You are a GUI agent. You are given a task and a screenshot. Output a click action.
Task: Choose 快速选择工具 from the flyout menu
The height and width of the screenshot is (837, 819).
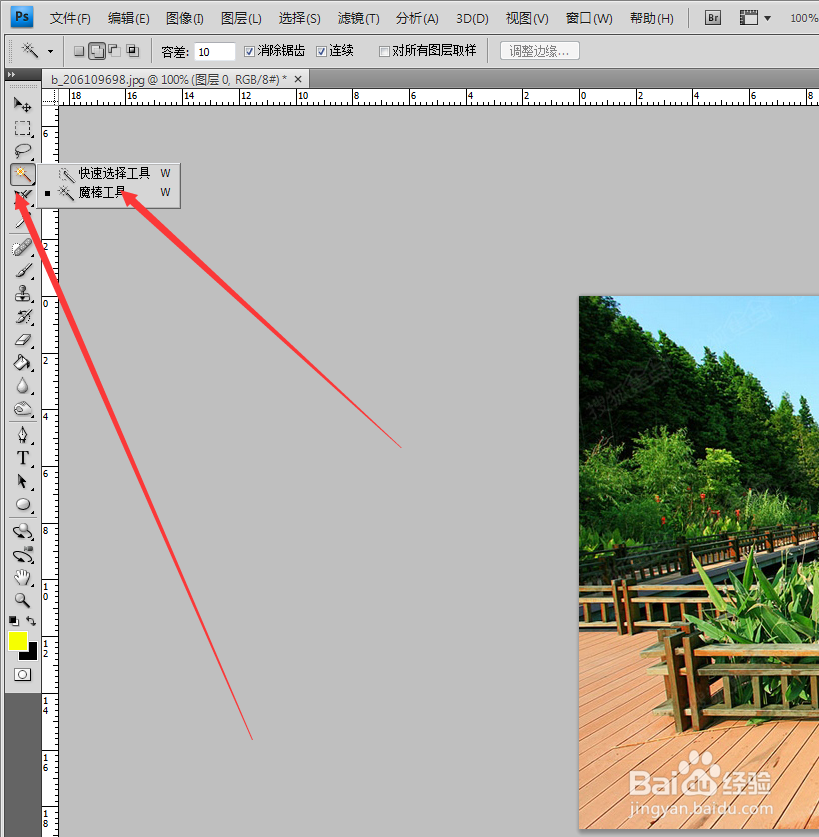pos(113,172)
